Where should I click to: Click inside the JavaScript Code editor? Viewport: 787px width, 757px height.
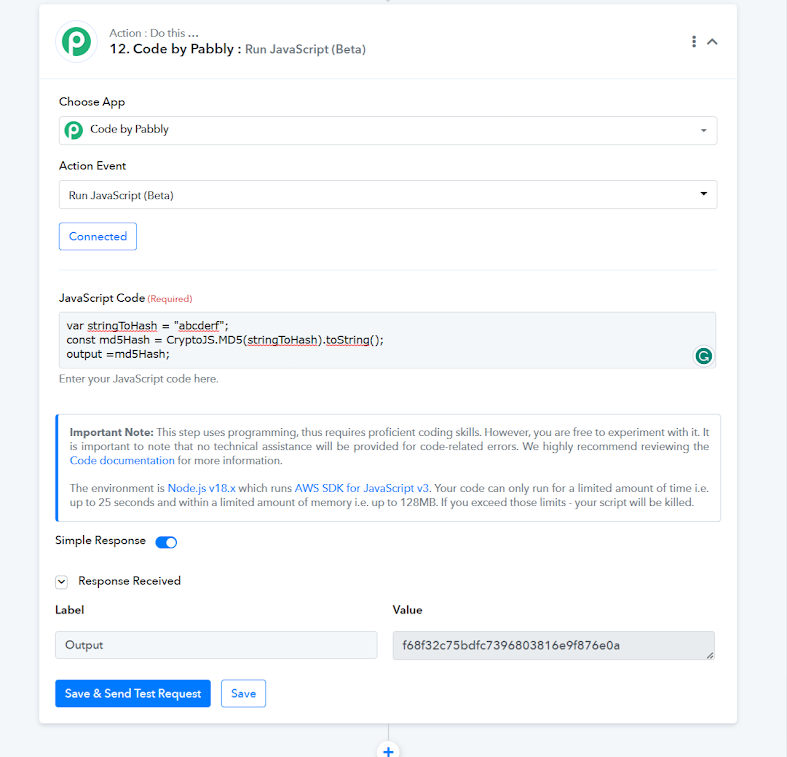(x=387, y=340)
